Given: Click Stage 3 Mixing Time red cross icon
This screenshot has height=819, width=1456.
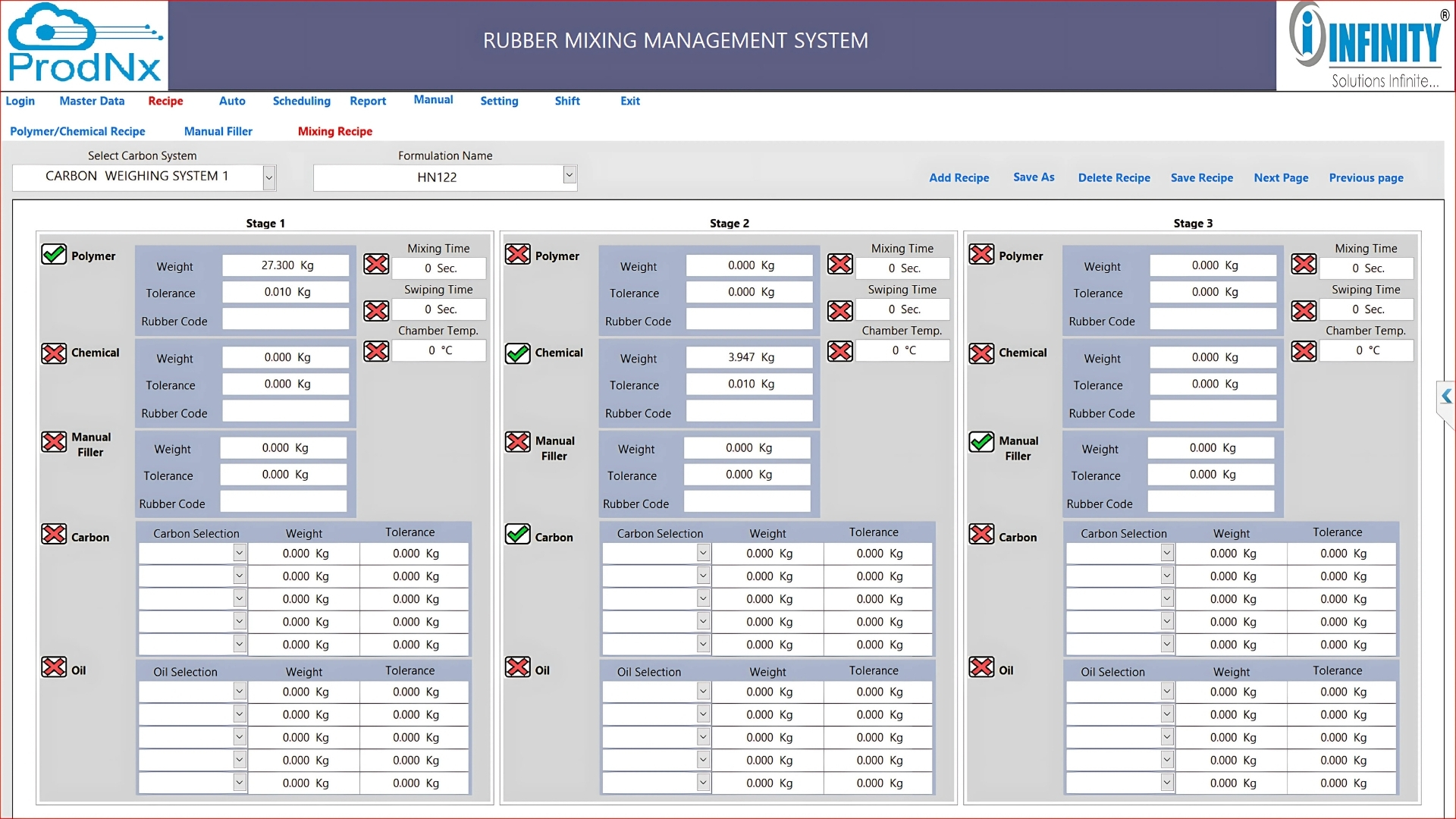Looking at the screenshot, I should click(1304, 264).
